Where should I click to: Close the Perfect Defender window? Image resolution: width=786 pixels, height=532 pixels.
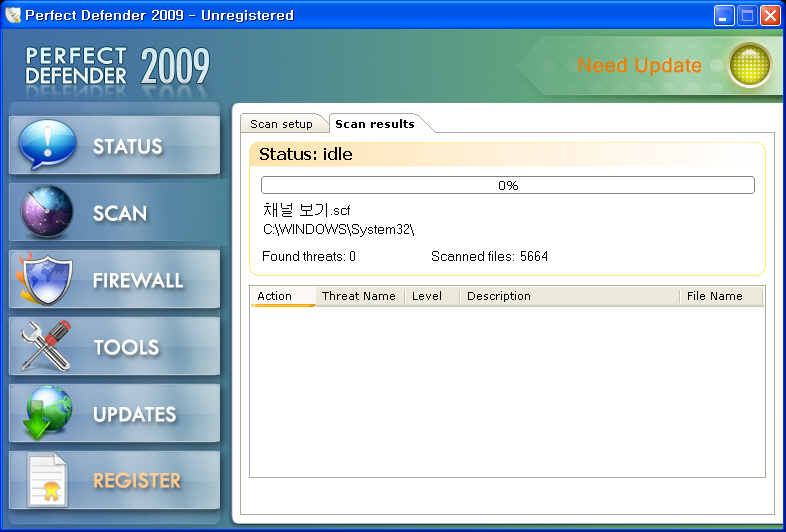tap(770, 16)
